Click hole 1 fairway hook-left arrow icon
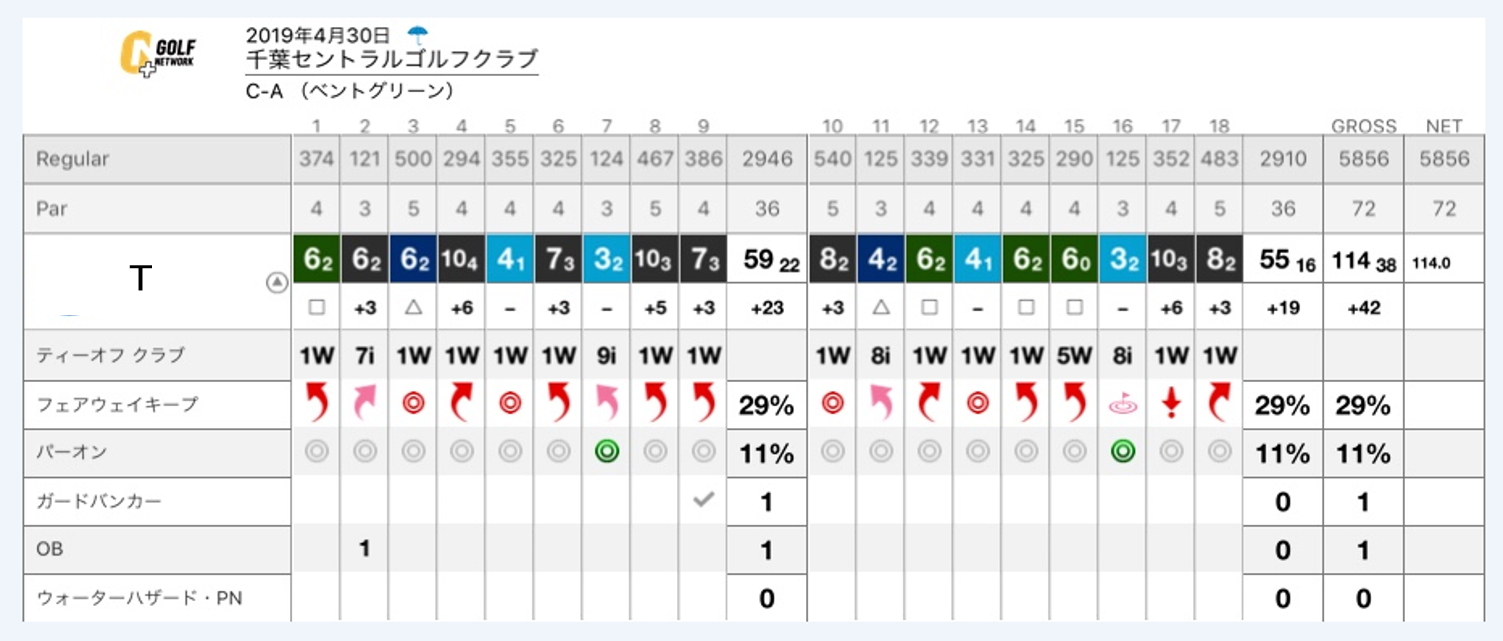 317,404
